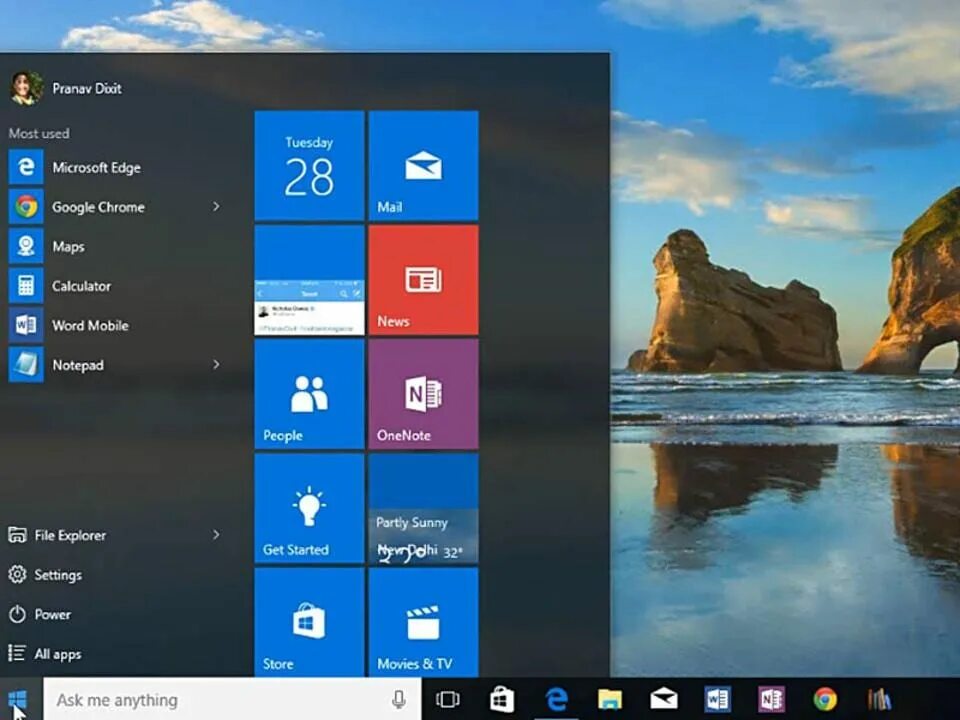Open the Calculator app icon

26,286
